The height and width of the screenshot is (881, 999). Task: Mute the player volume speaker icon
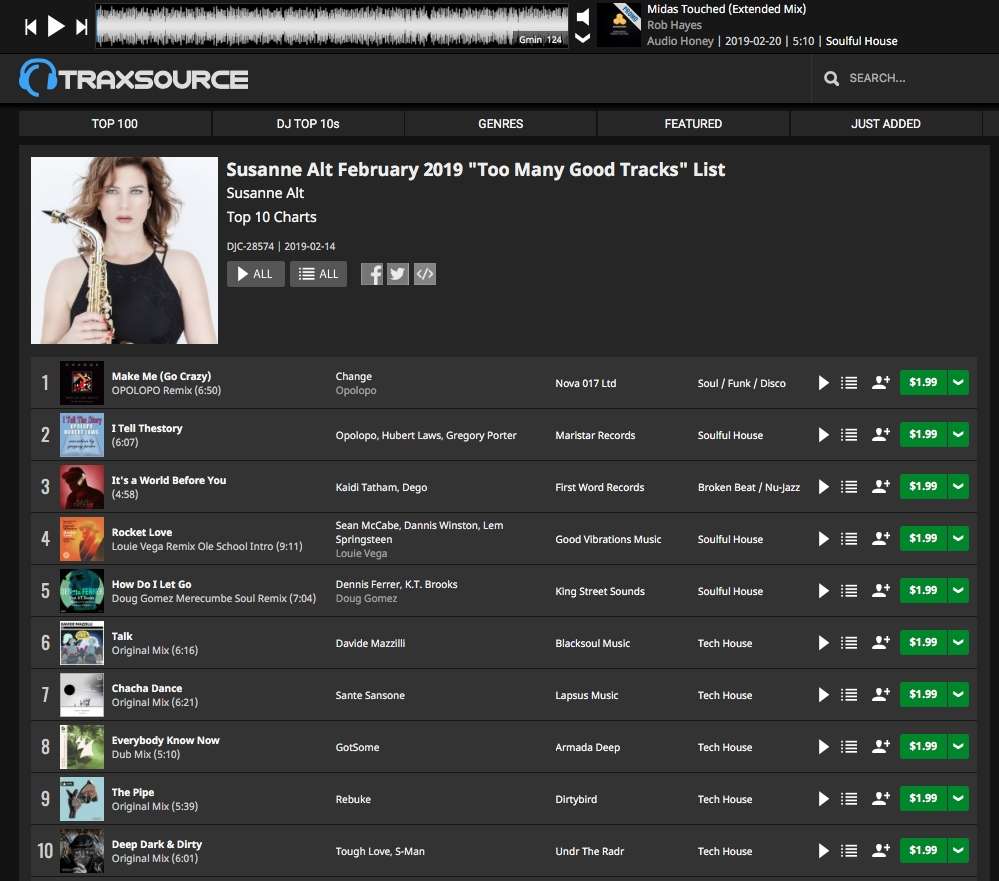pyautogui.click(x=582, y=17)
